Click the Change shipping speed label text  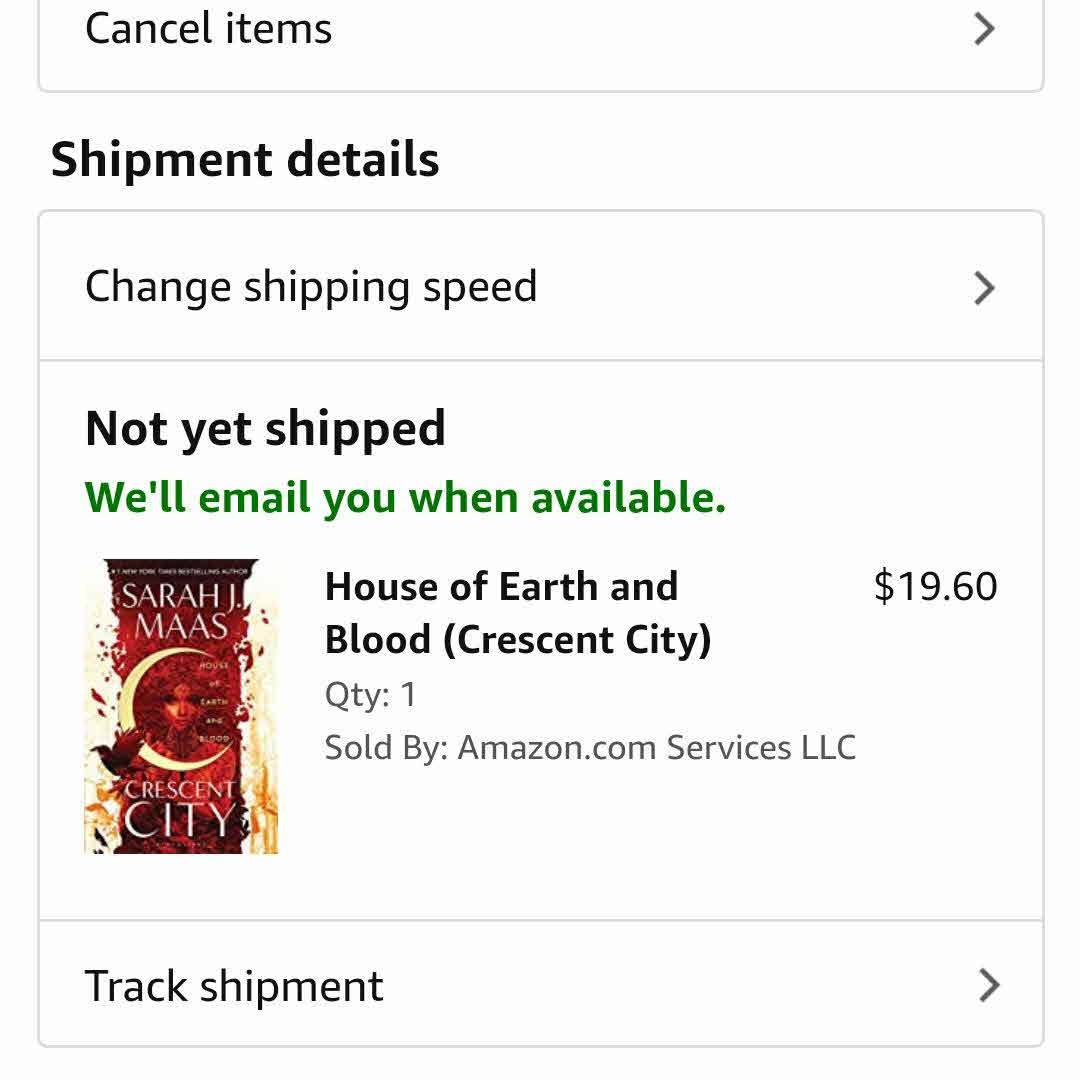311,287
